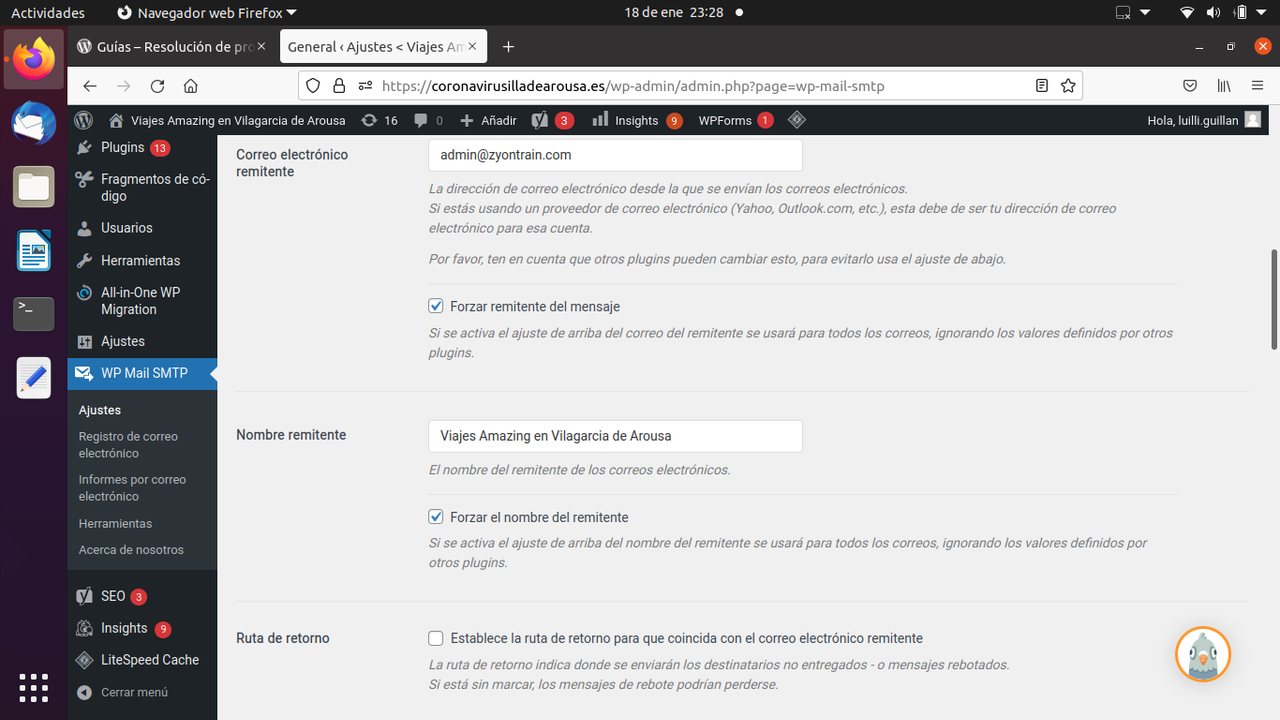Enable the Ruta de retorno checkbox

tap(436, 638)
